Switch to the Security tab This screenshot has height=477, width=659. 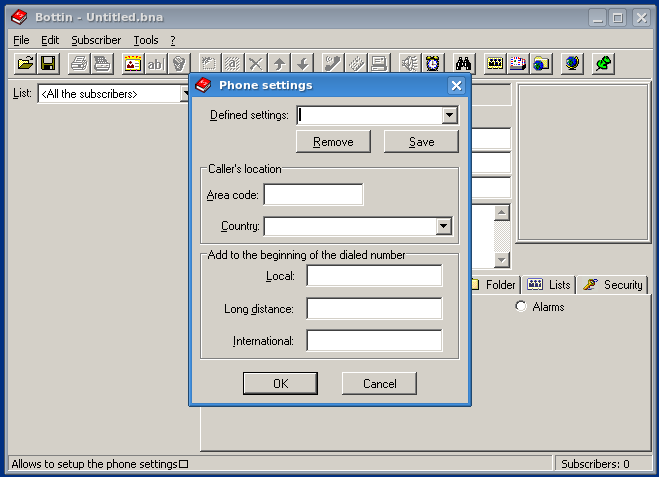(x=613, y=285)
